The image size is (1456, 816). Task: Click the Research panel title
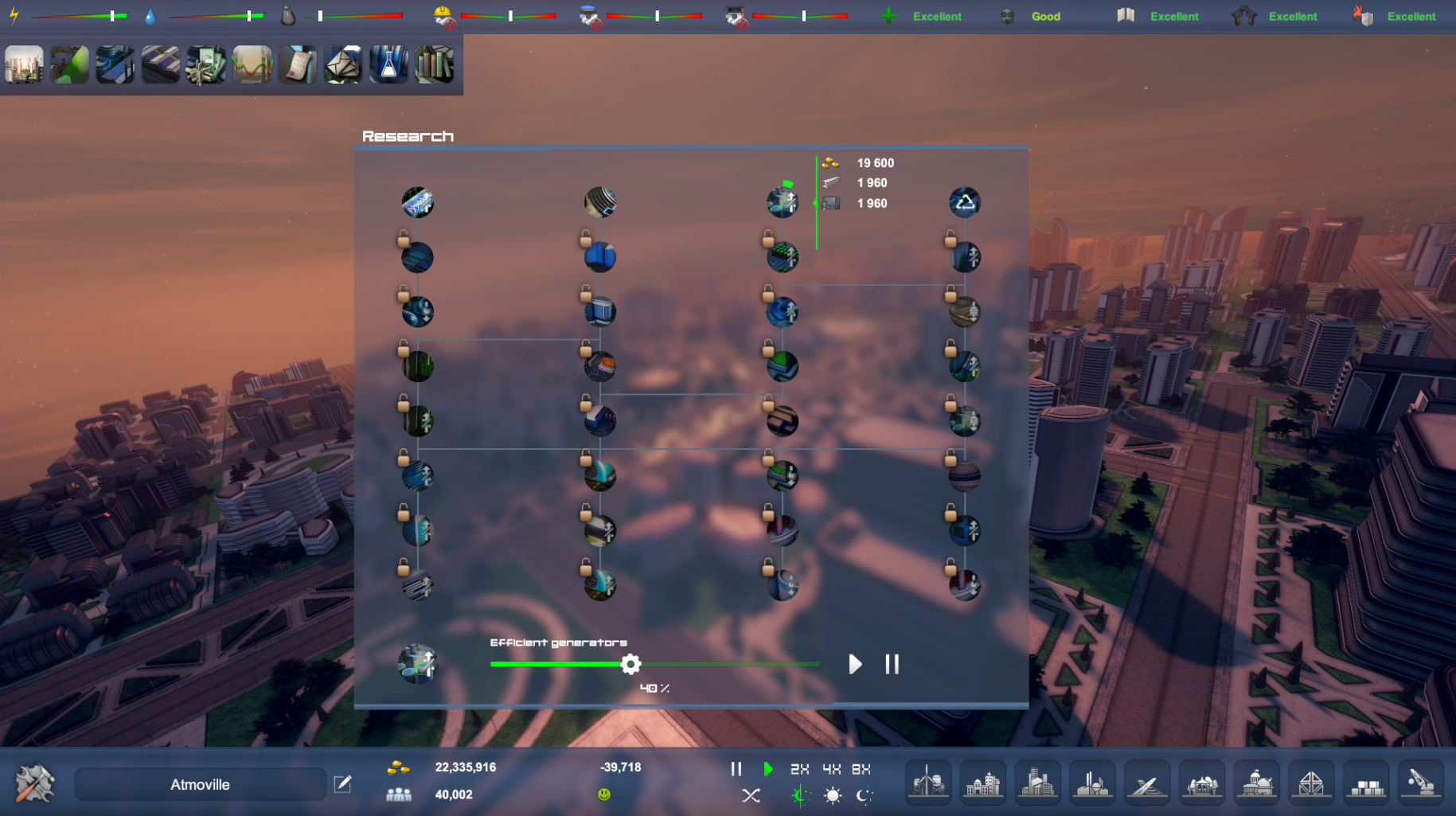coord(408,136)
